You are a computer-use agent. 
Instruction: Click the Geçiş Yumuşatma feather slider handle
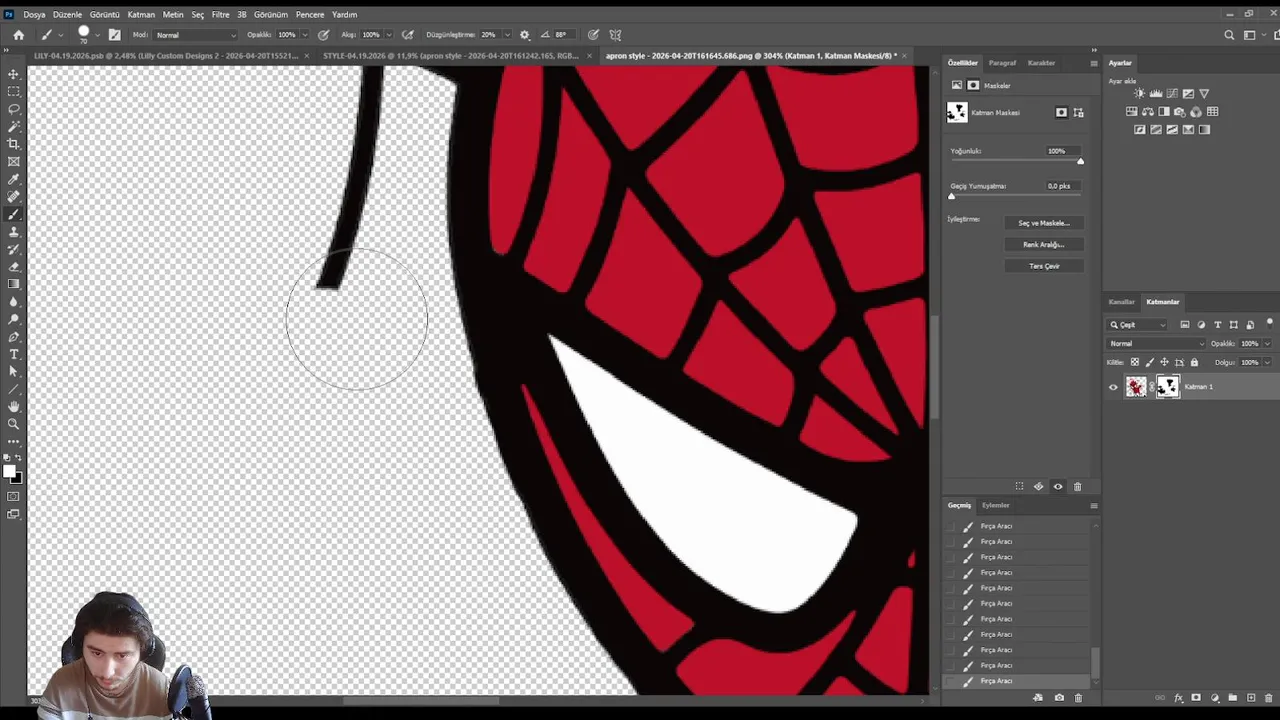click(x=951, y=196)
